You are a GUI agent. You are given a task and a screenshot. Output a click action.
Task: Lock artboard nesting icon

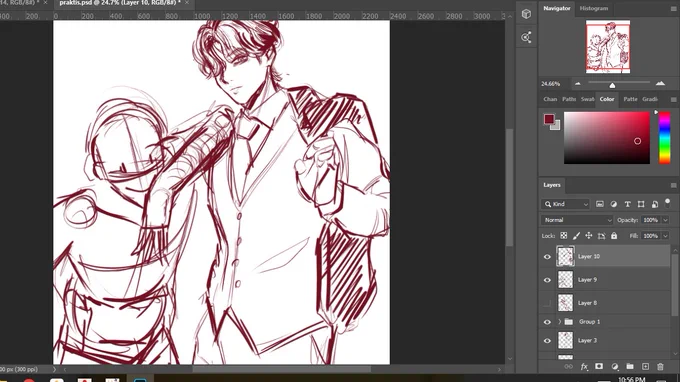(601, 236)
